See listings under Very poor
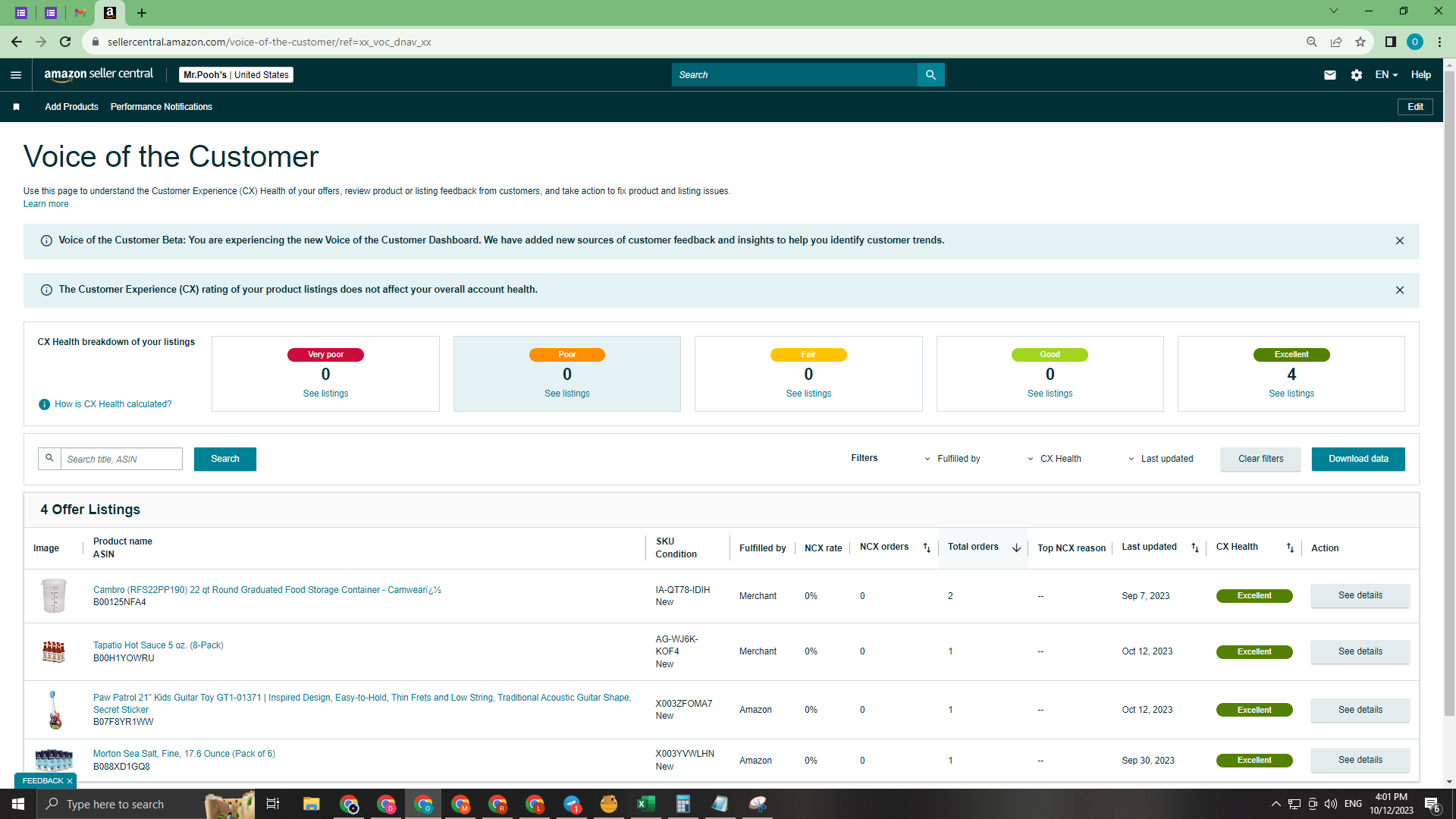The width and height of the screenshot is (1456, 819). pyautogui.click(x=325, y=394)
